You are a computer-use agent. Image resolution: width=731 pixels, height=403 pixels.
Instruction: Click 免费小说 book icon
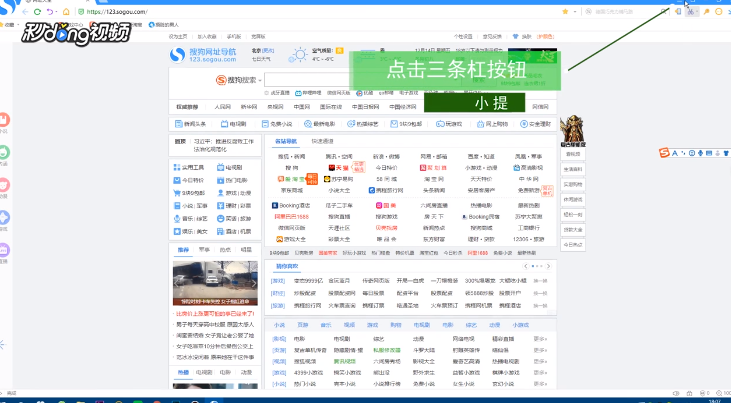point(265,124)
